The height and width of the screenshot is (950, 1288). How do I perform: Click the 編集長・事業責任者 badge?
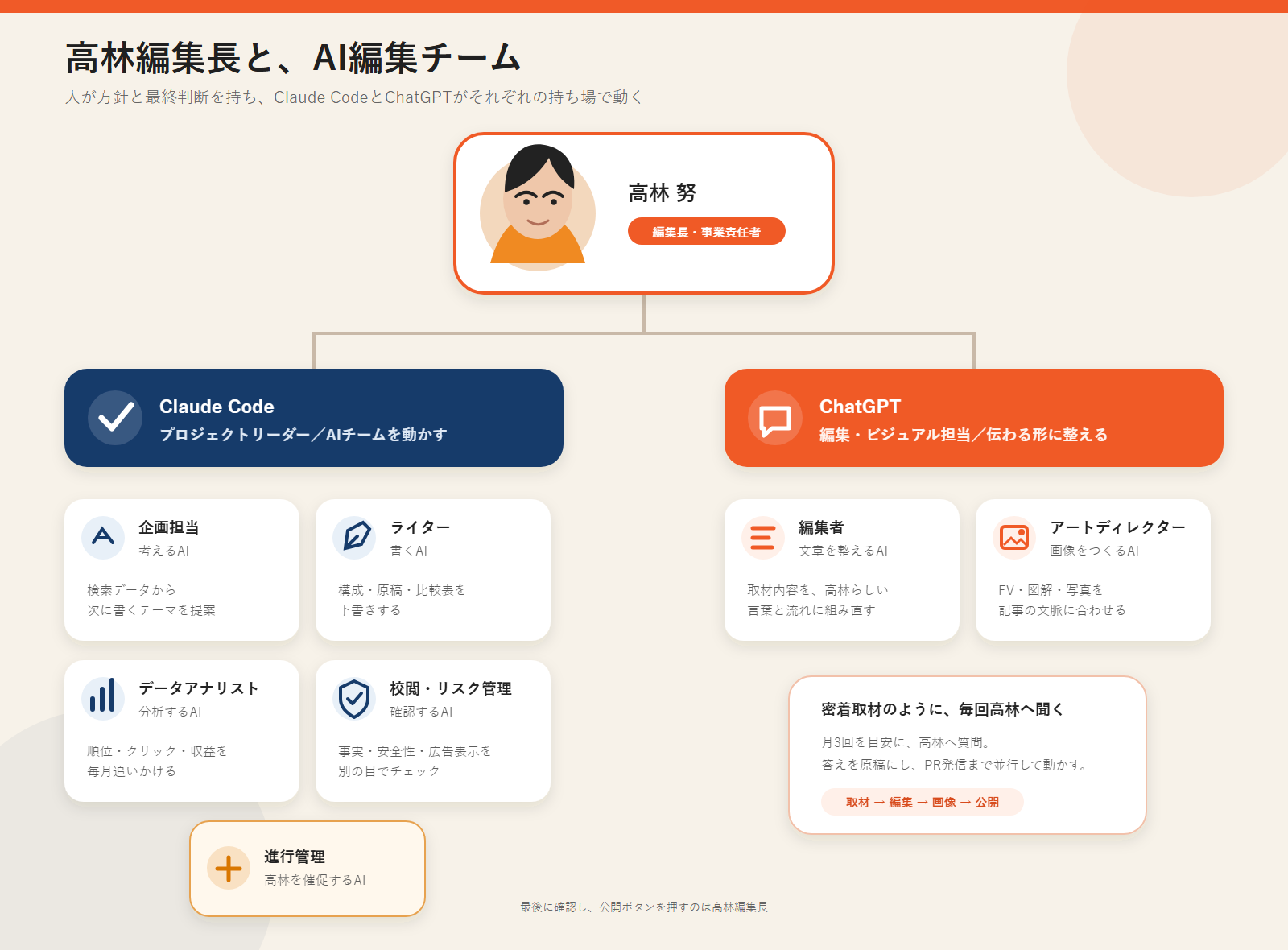(x=707, y=232)
